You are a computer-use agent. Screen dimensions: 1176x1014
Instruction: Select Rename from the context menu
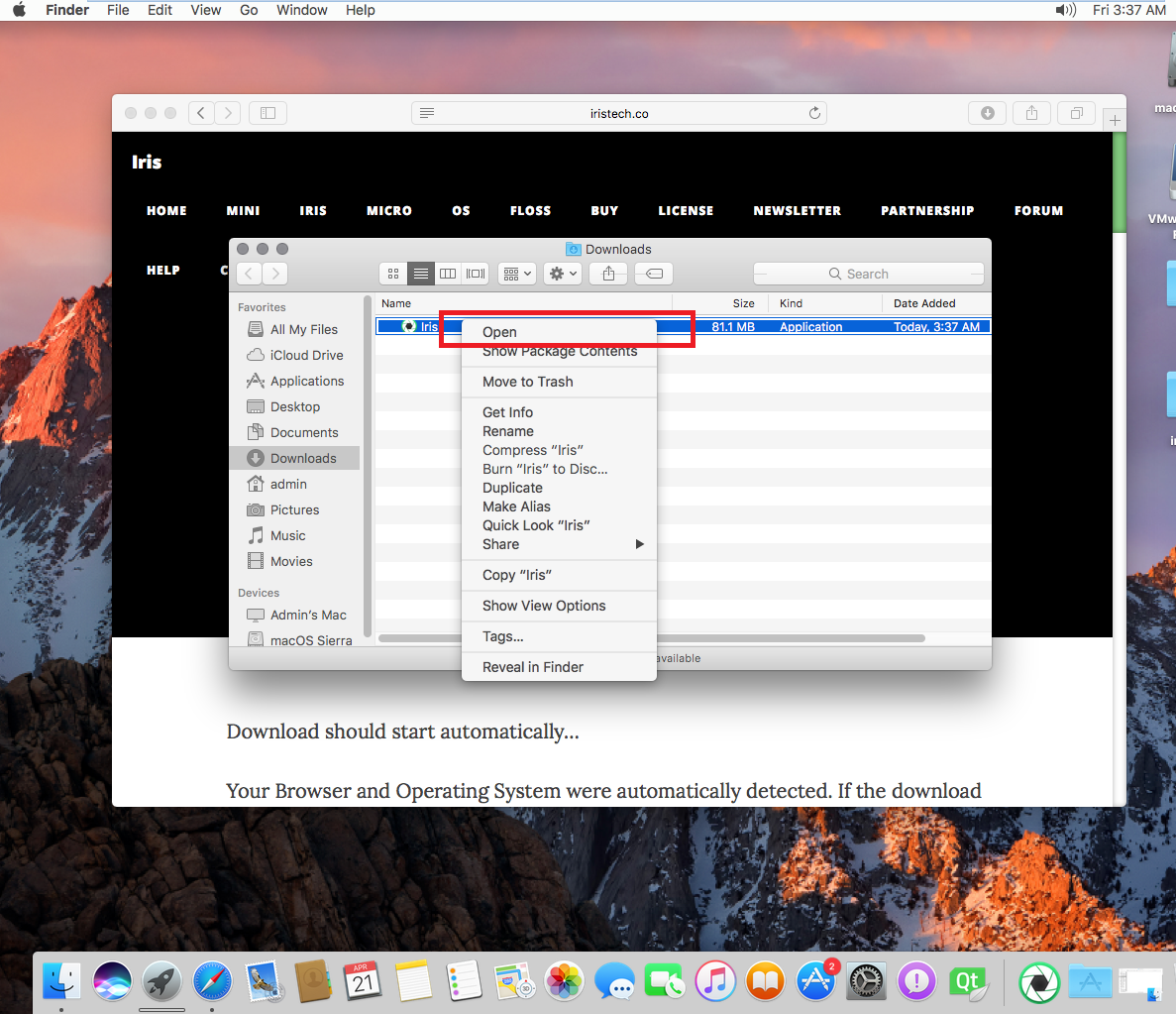point(560,431)
